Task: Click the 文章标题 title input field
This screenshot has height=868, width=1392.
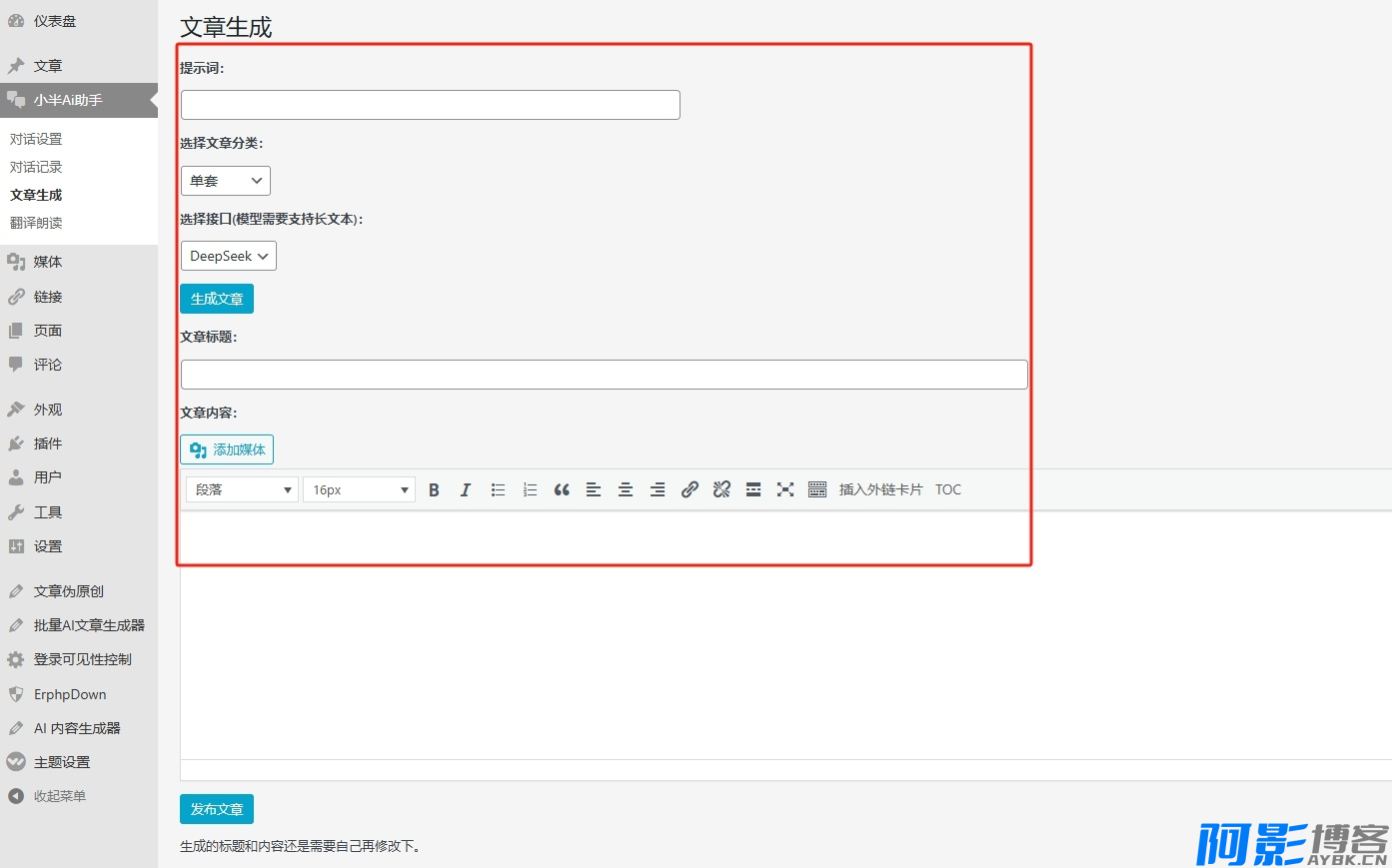Action: click(605, 375)
